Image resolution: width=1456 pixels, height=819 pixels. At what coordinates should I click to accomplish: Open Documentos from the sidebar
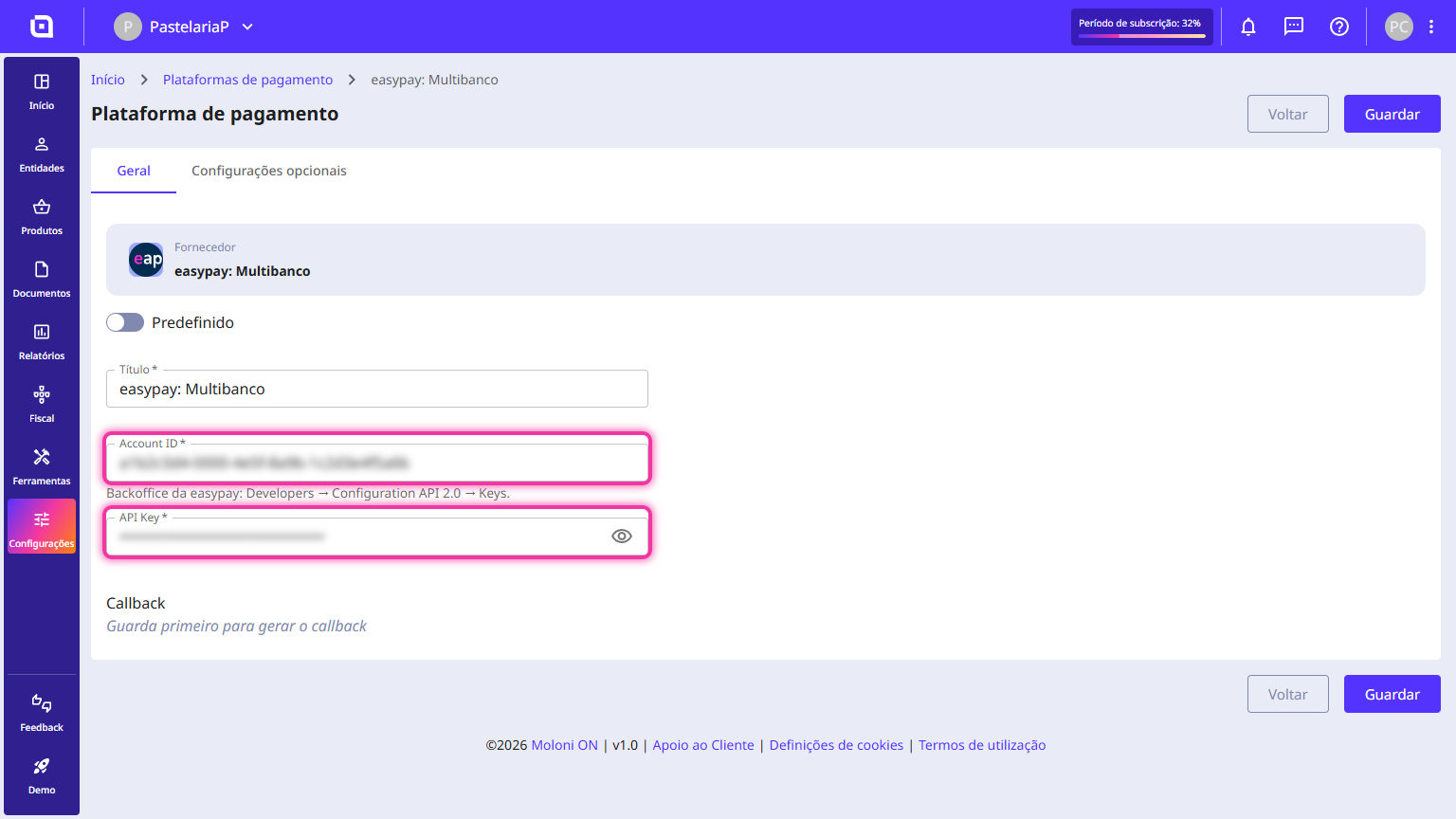[x=42, y=280]
